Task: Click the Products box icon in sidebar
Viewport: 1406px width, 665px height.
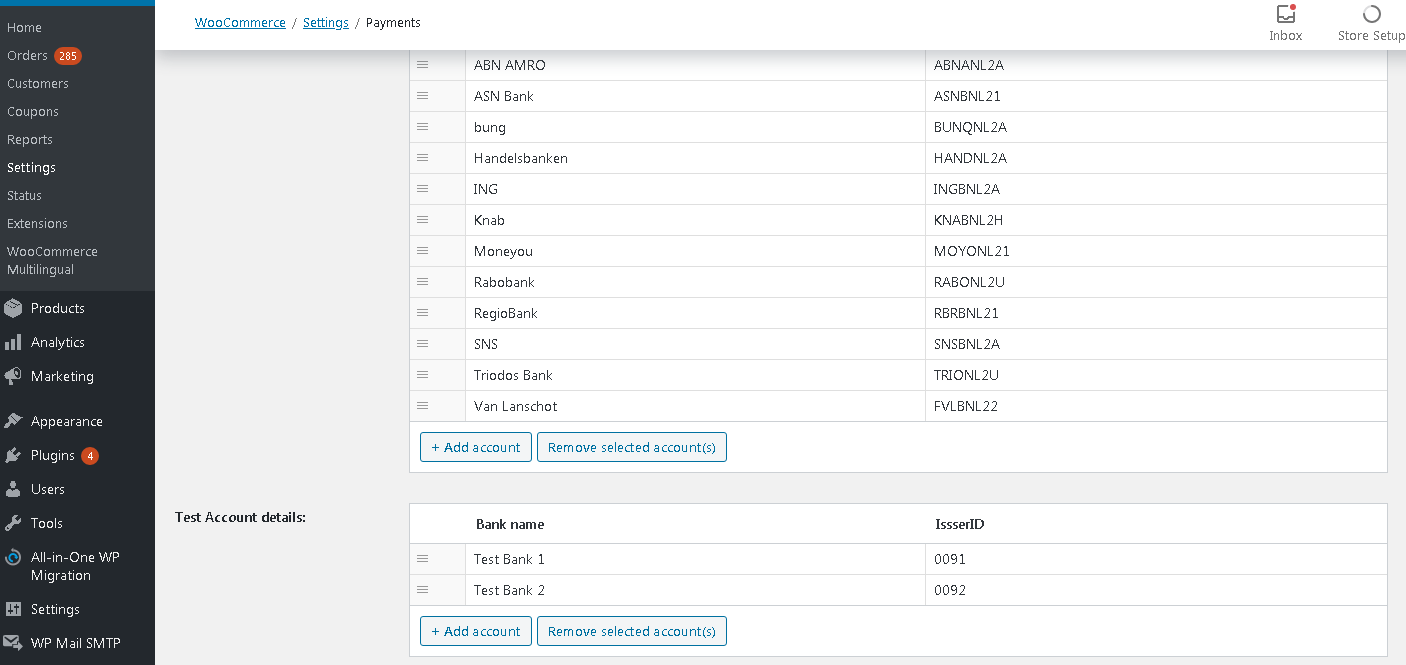Action: 13,309
